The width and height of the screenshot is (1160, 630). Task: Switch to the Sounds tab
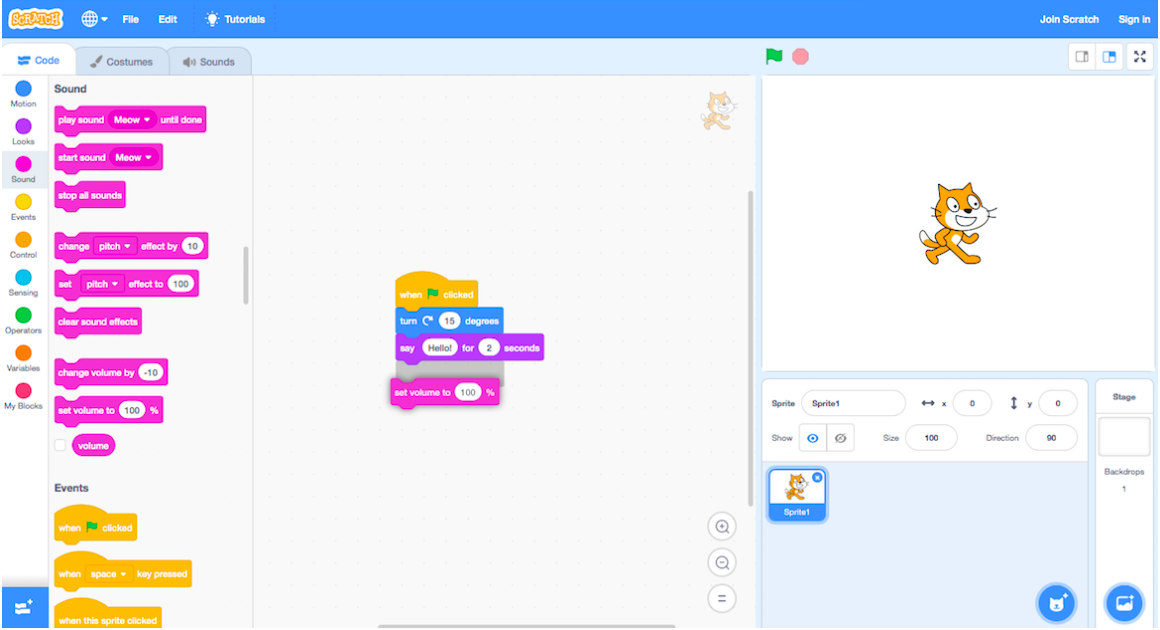(209, 61)
